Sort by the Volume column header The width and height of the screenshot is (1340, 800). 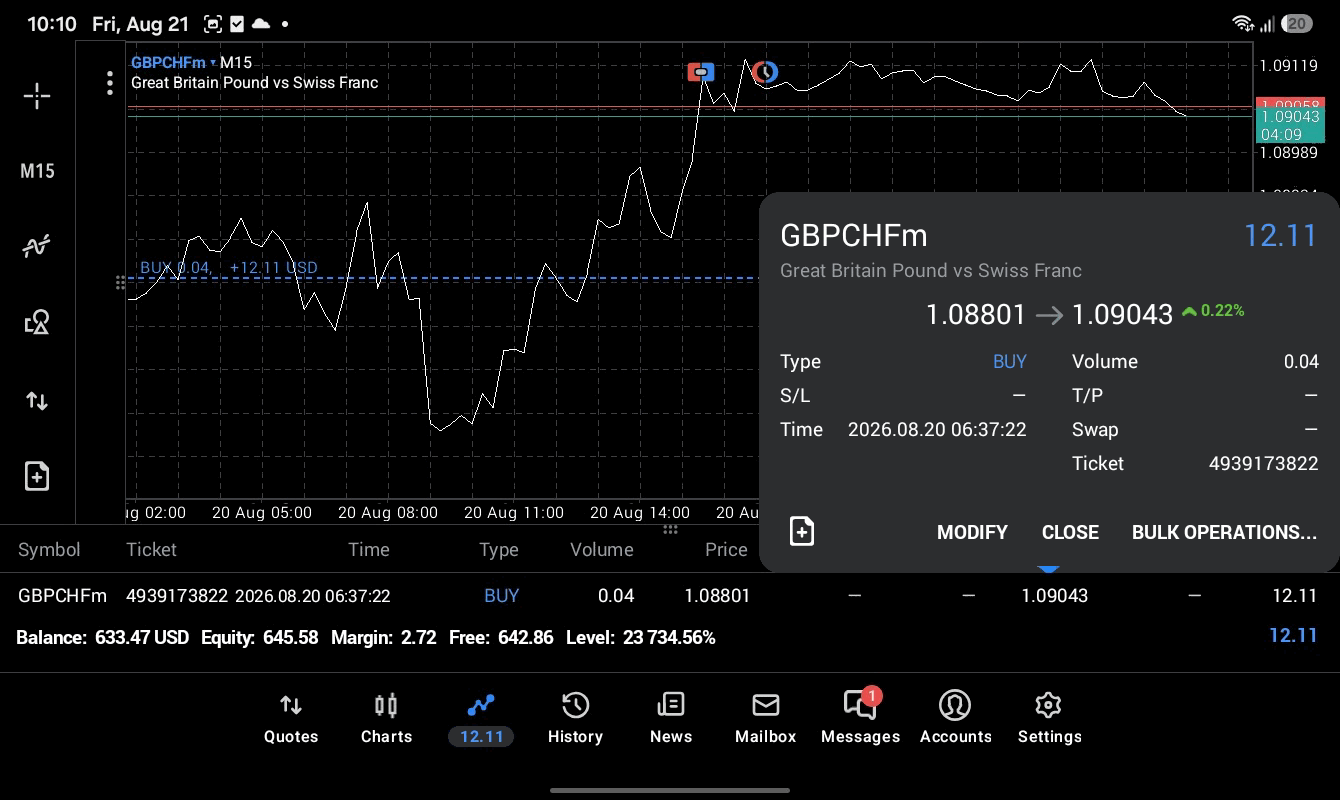pyautogui.click(x=601, y=549)
